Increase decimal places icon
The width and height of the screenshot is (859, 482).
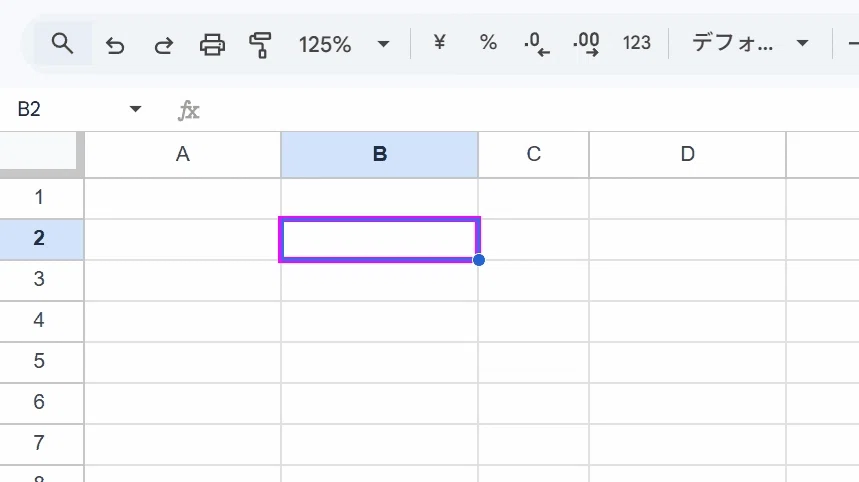[x=586, y=44]
